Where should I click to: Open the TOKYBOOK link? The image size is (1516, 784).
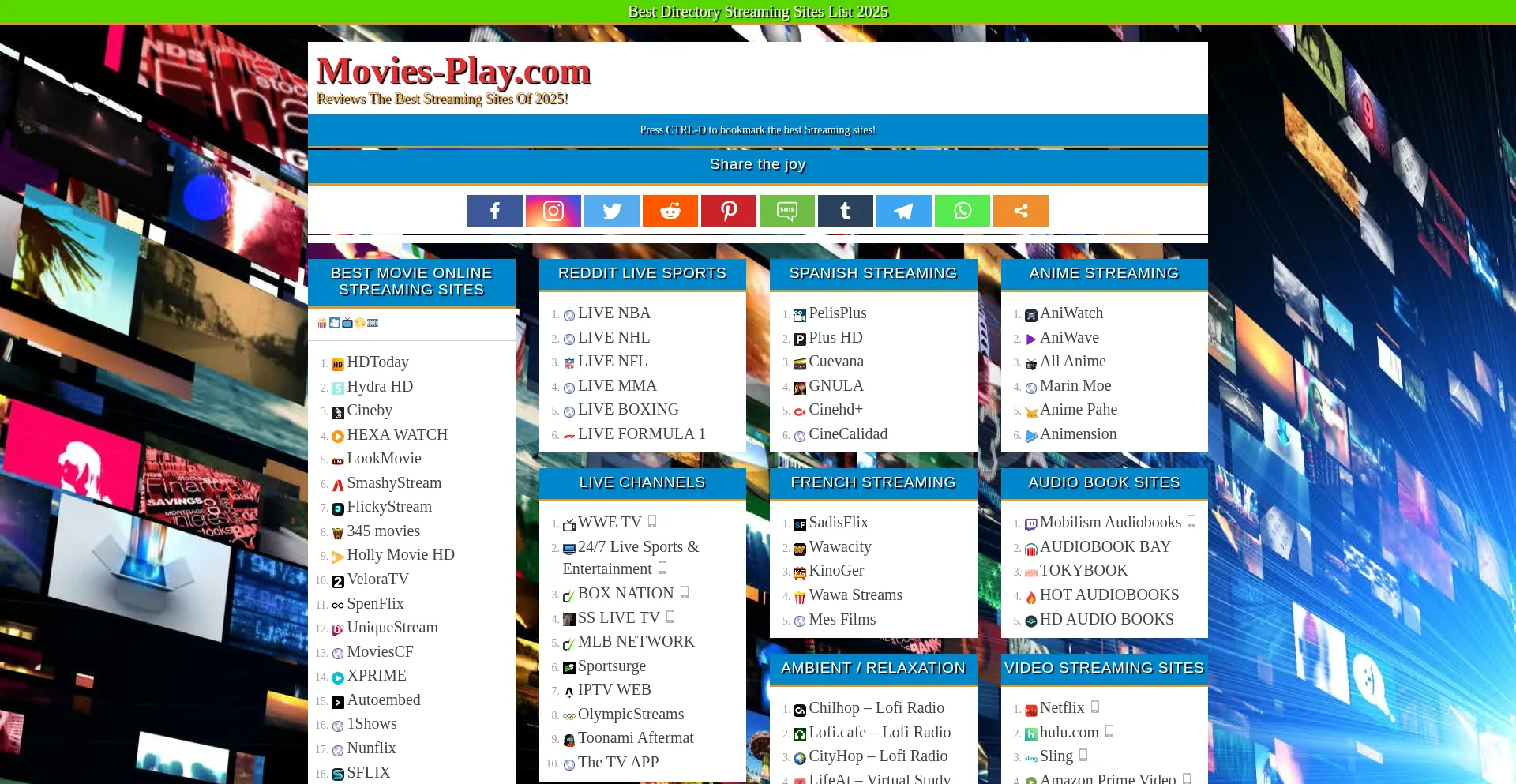1083,571
